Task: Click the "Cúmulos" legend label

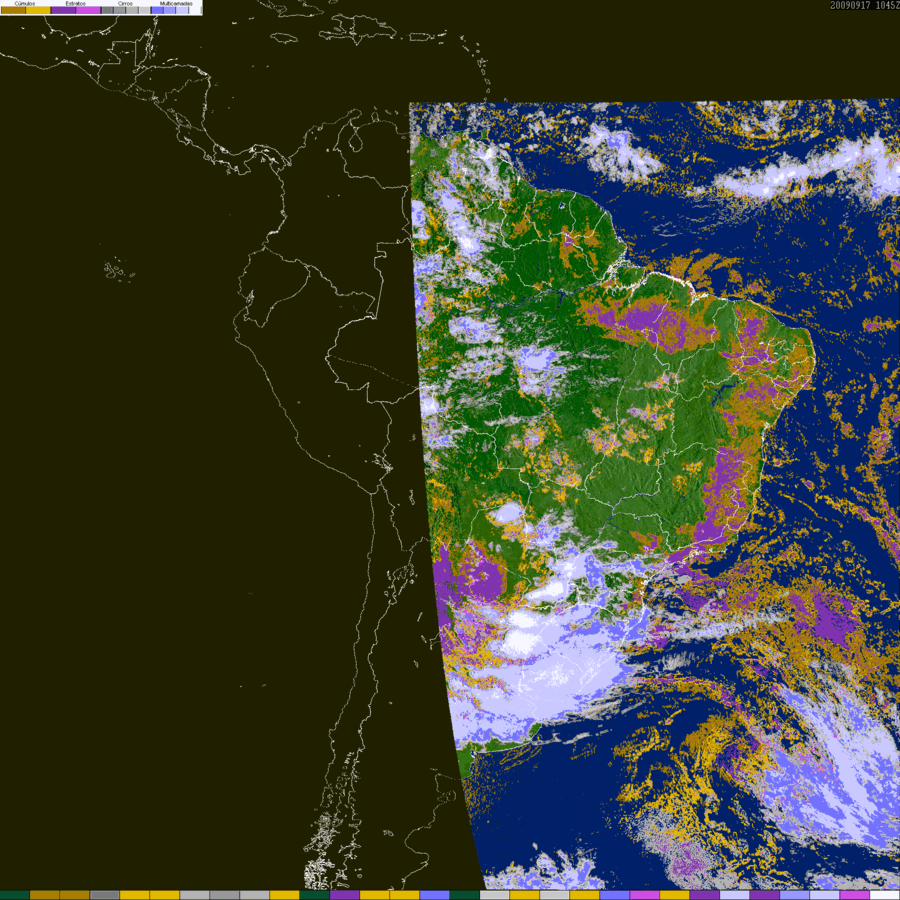Action: click(25, 3)
